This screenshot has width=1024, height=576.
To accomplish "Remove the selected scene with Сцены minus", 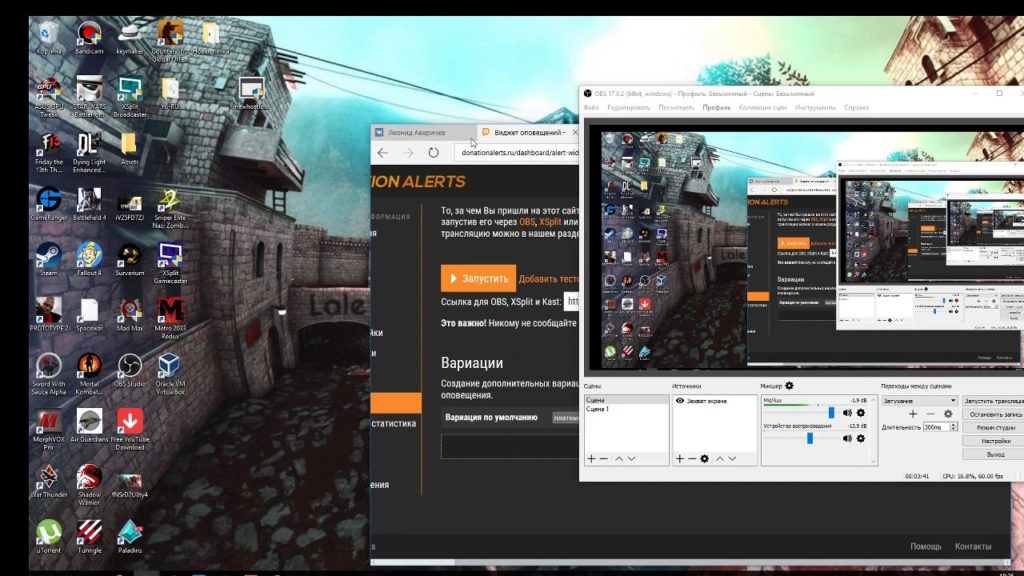I will [x=603, y=459].
